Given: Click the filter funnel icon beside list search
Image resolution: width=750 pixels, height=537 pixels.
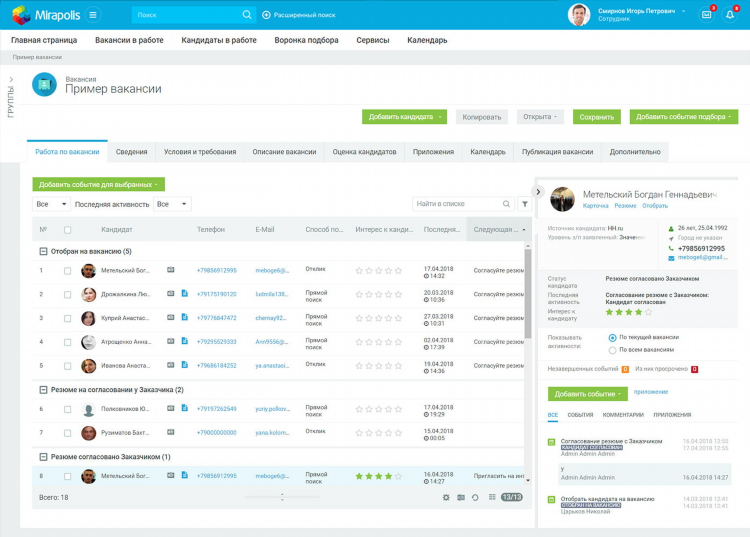Looking at the screenshot, I should click(x=525, y=204).
